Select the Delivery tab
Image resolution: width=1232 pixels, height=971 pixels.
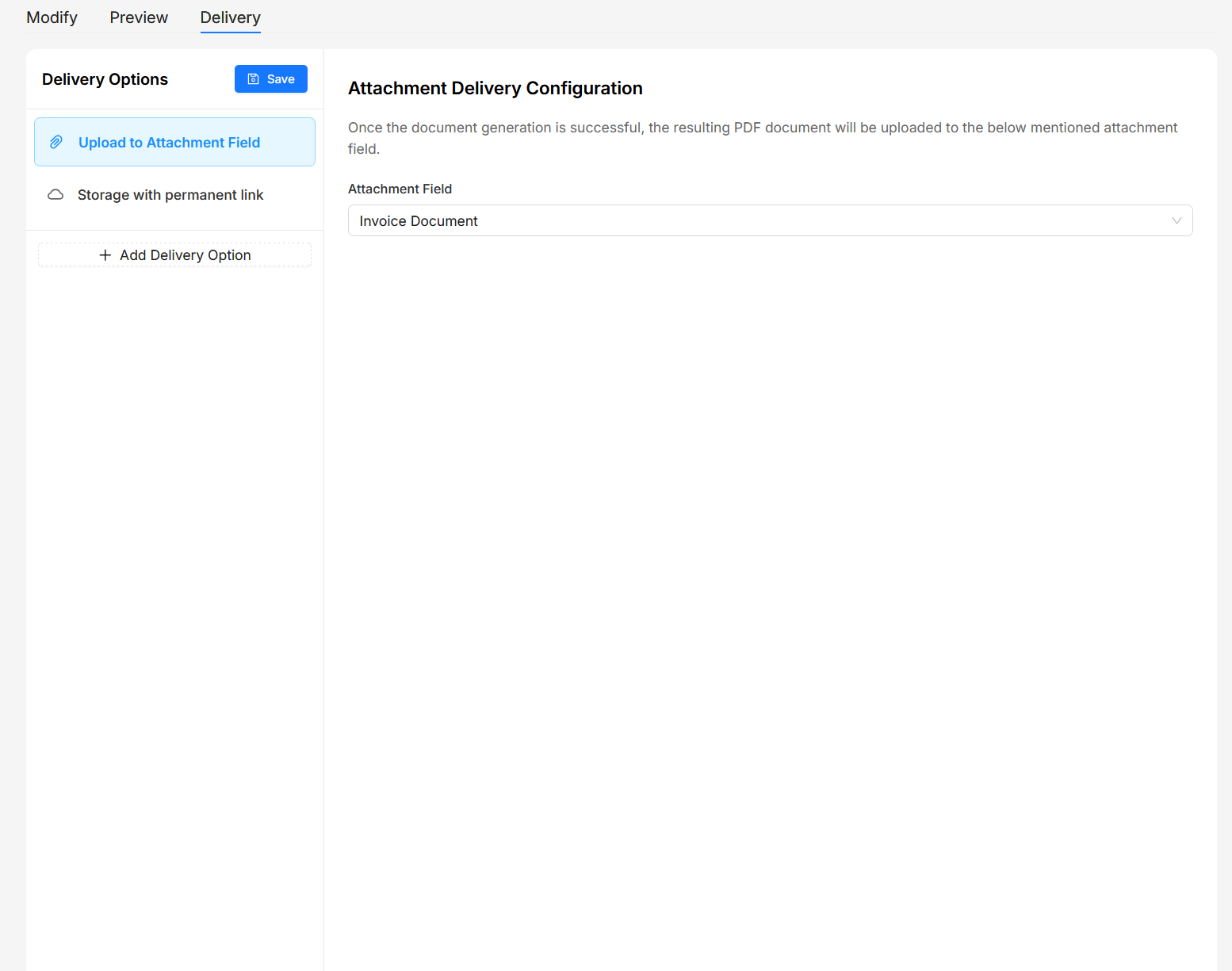(230, 17)
